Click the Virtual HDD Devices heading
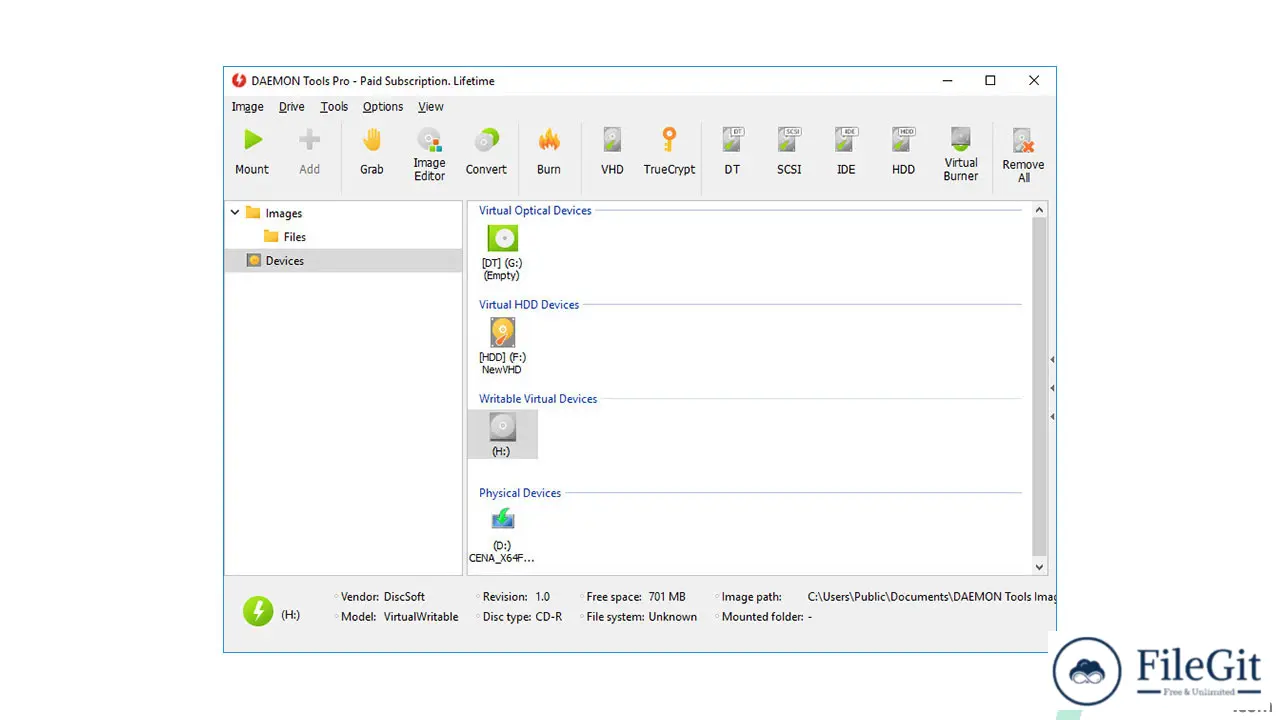 pos(529,305)
